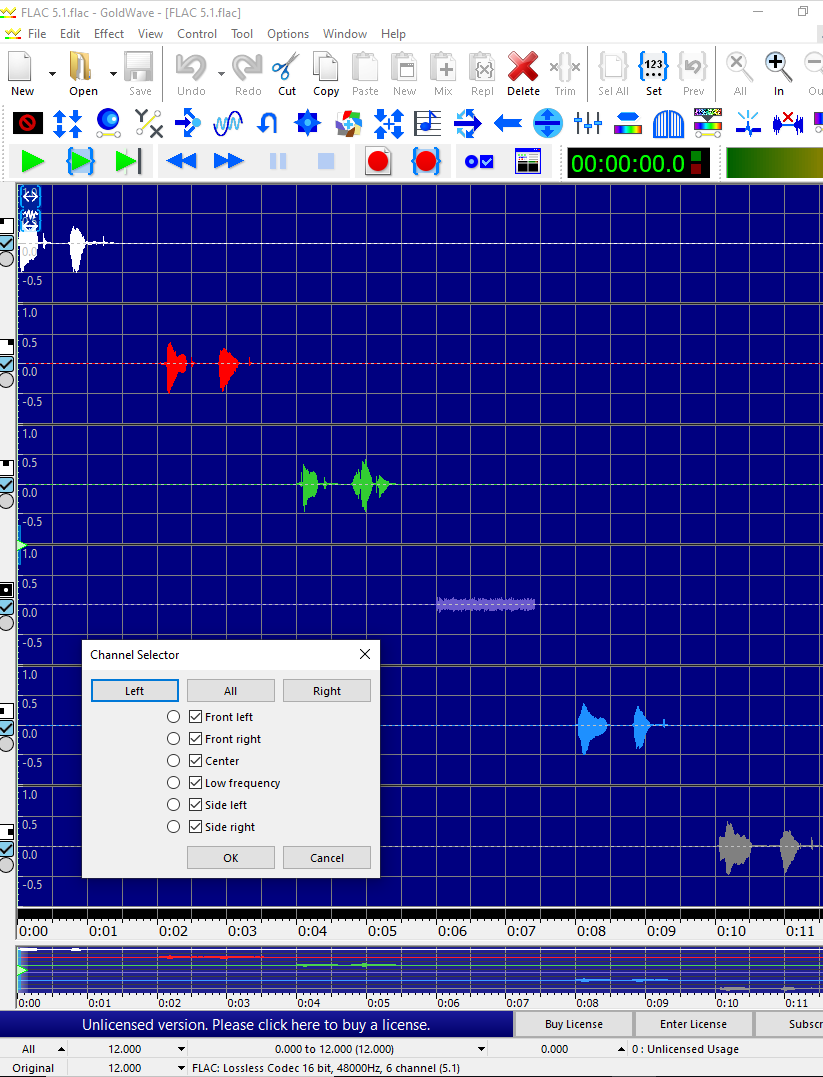Start recording with the red Record button
This screenshot has height=1077, width=823.
[378, 161]
